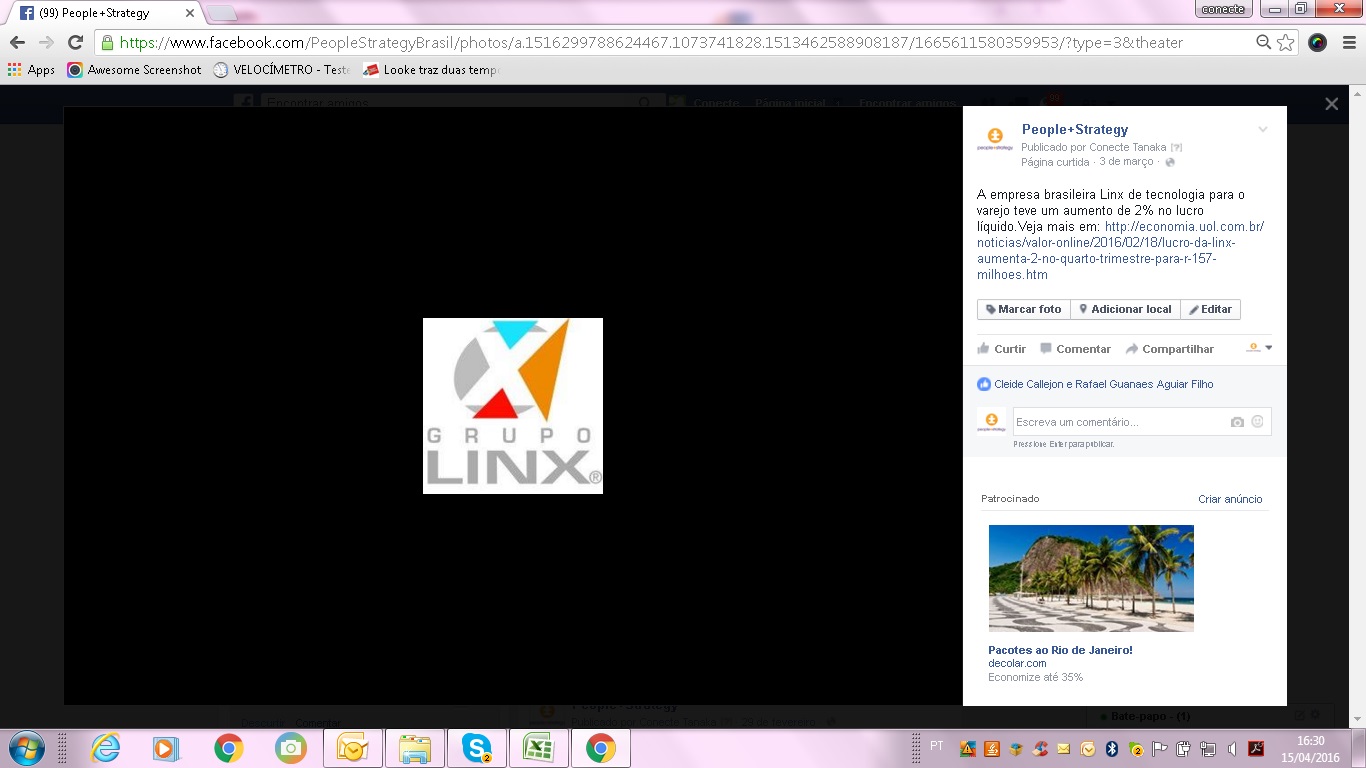Click the [?] help next to Conecte Tanaka

point(1177,147)
